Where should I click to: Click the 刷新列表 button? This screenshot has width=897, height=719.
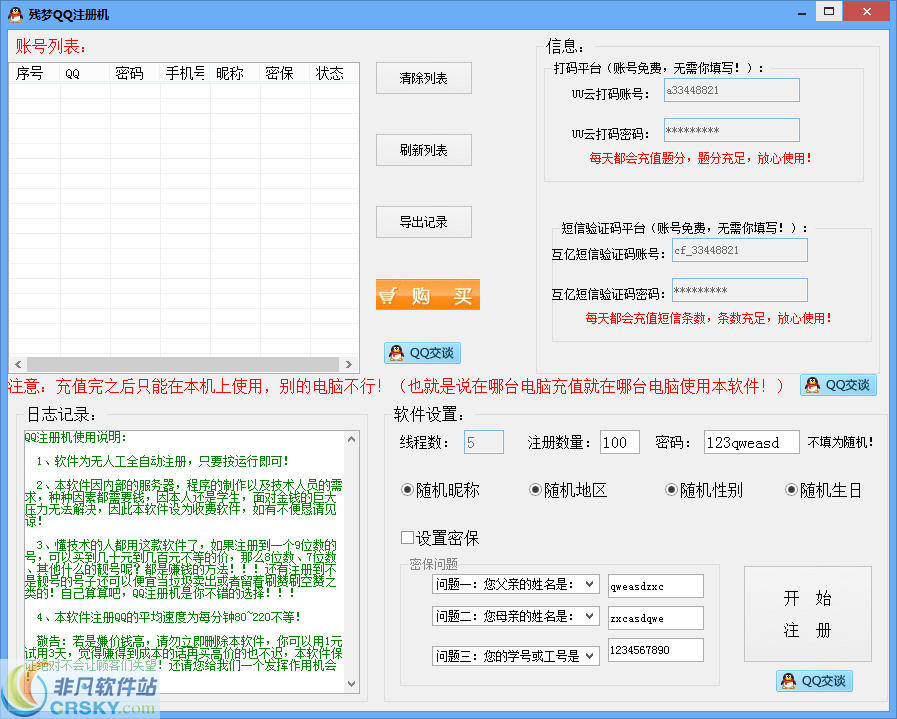pyautogui.click(x=423, y=150)
